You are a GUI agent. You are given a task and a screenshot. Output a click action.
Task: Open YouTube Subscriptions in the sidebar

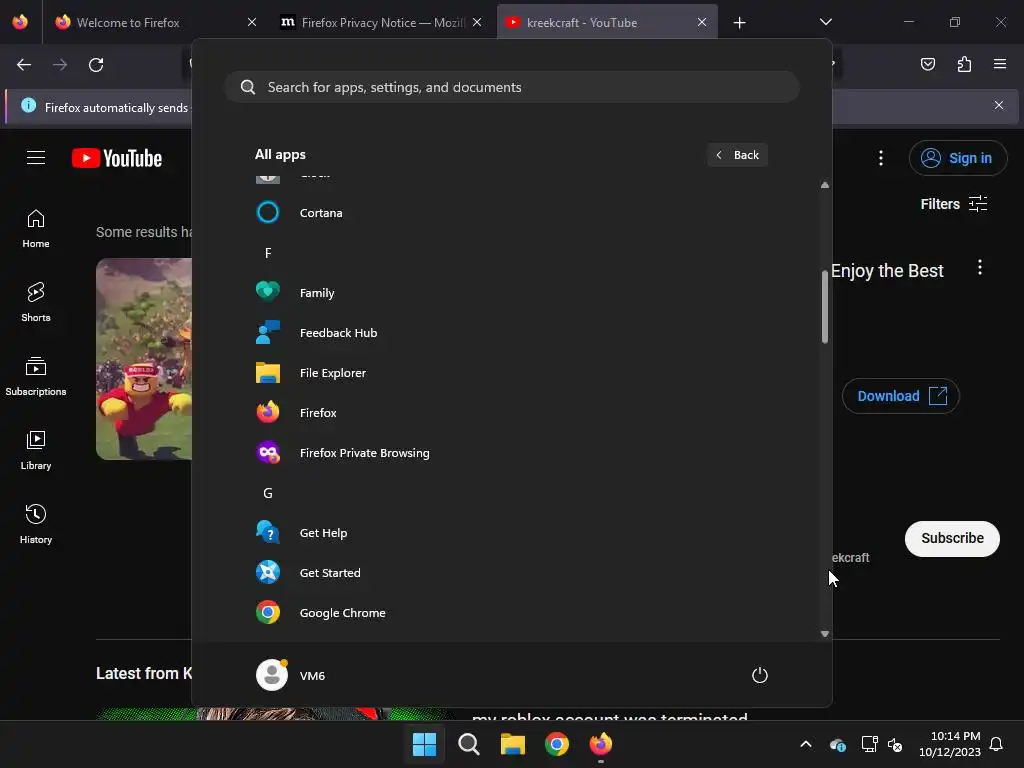36,376
